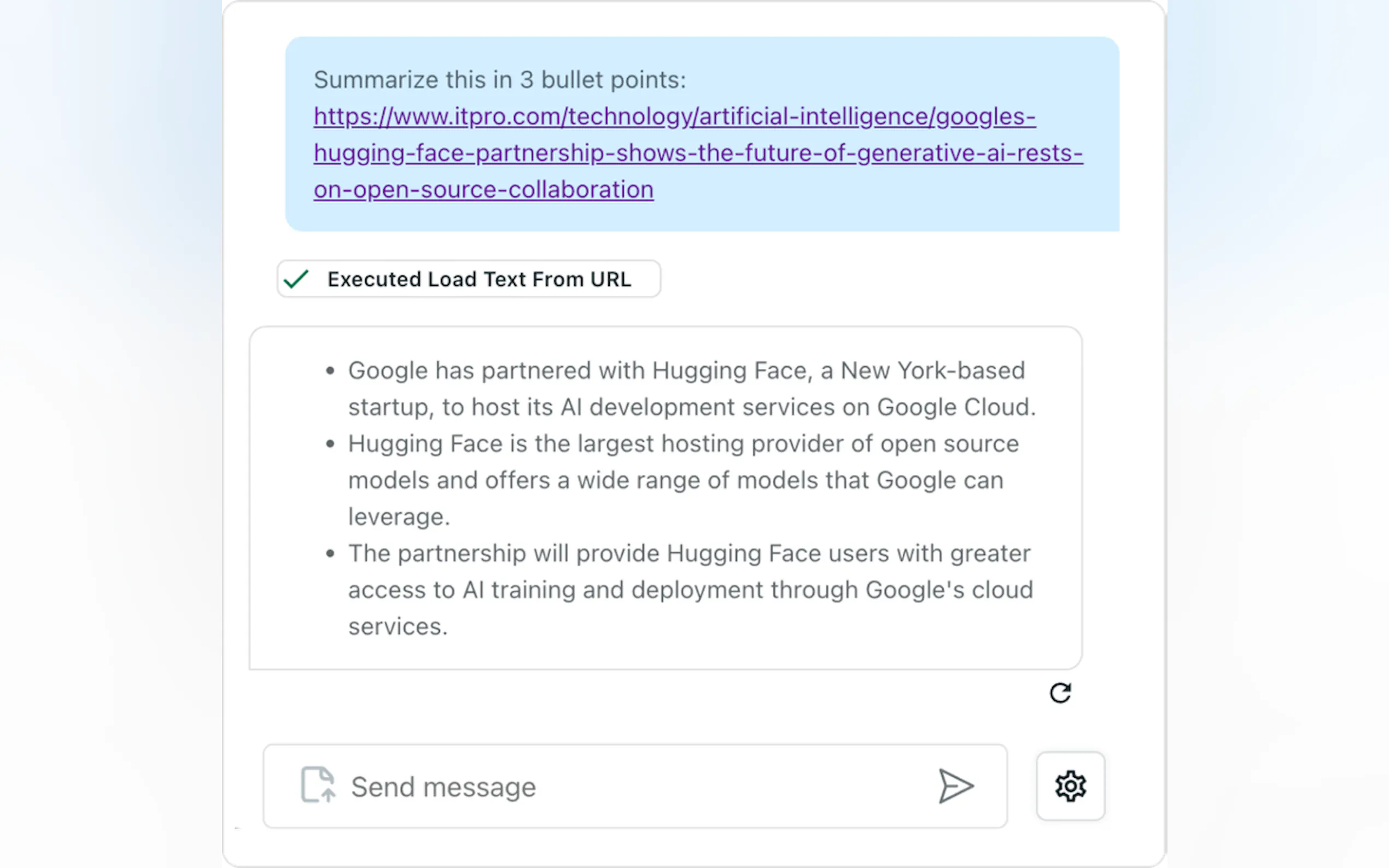Screen dimensions: 1389x868
Task: Click the "Summarize this in 3 bullet points" text
Action: point(499,80)
